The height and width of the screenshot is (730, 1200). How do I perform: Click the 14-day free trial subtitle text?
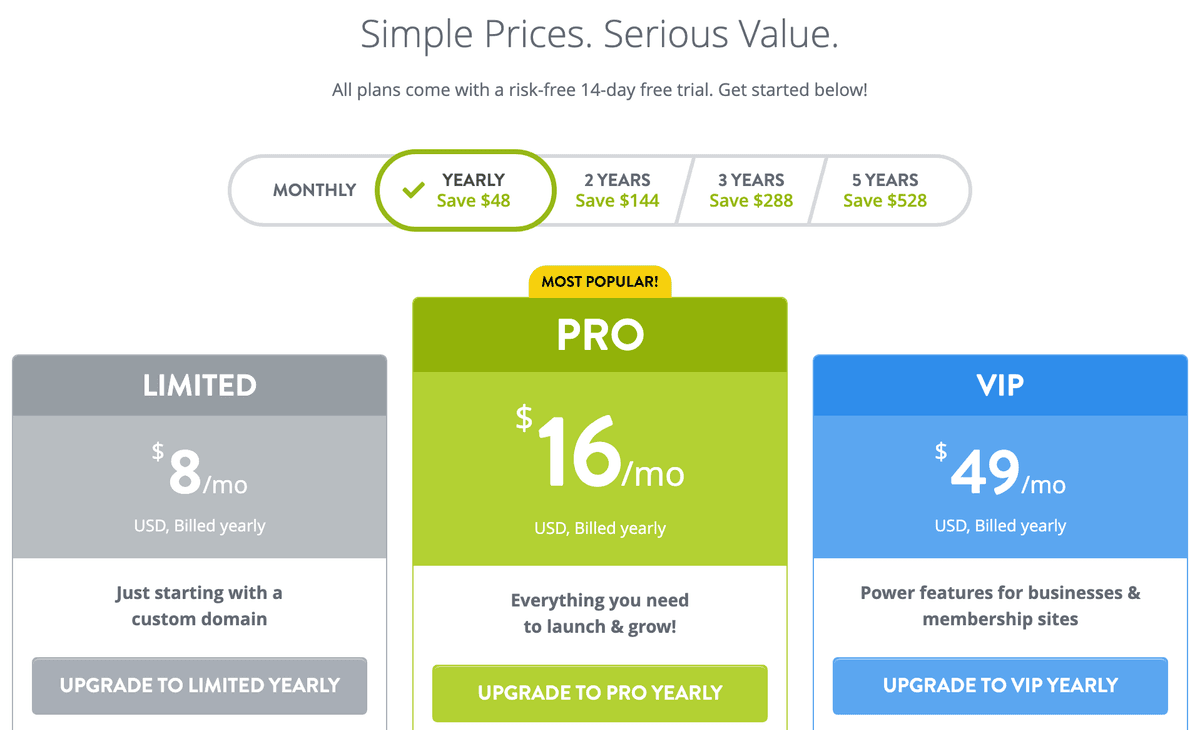click(x=600, y=90)
